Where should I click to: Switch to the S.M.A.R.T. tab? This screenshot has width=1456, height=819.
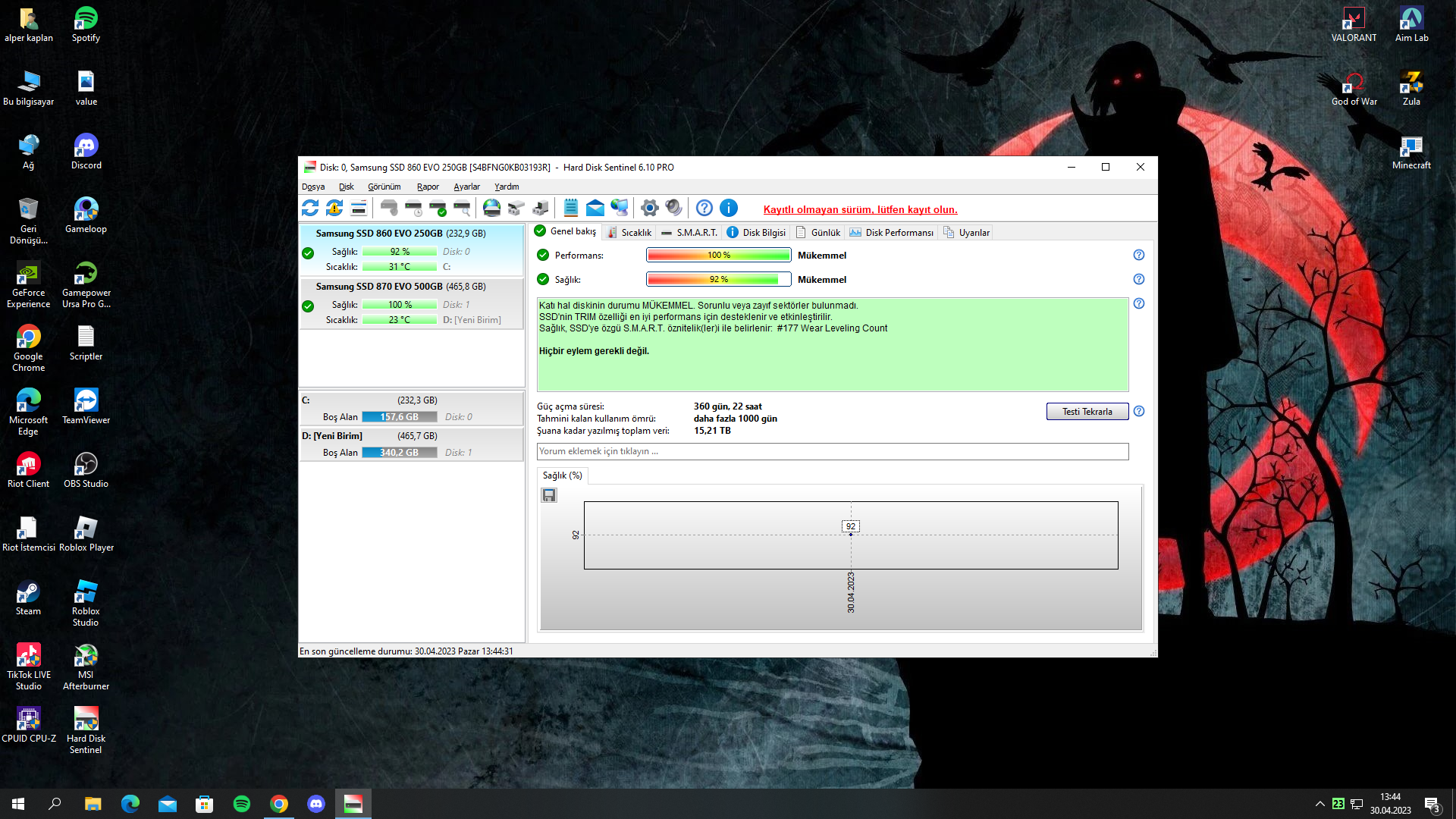[689, 233]
